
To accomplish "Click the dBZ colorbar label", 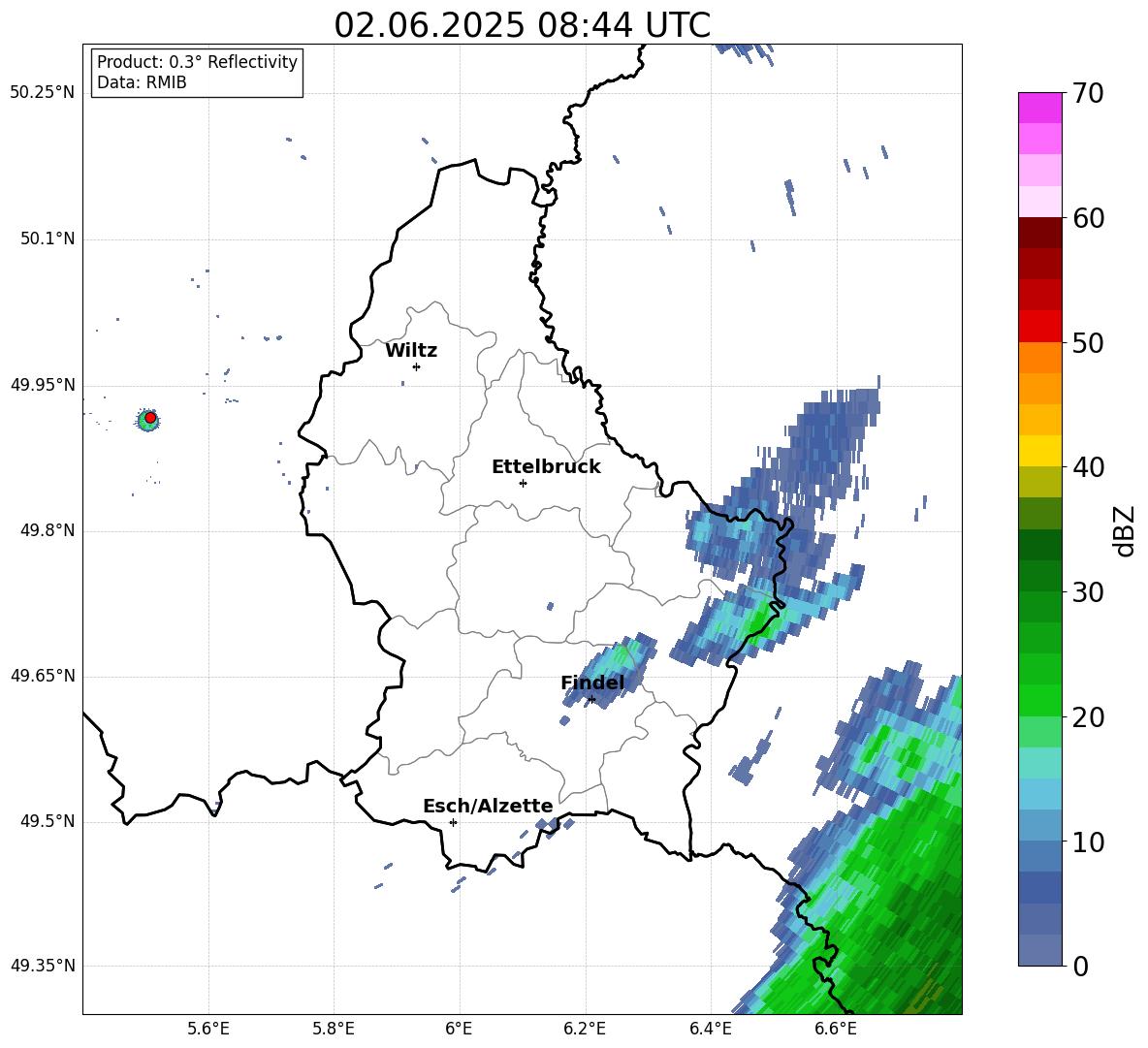I will [x=1126, y=530].
